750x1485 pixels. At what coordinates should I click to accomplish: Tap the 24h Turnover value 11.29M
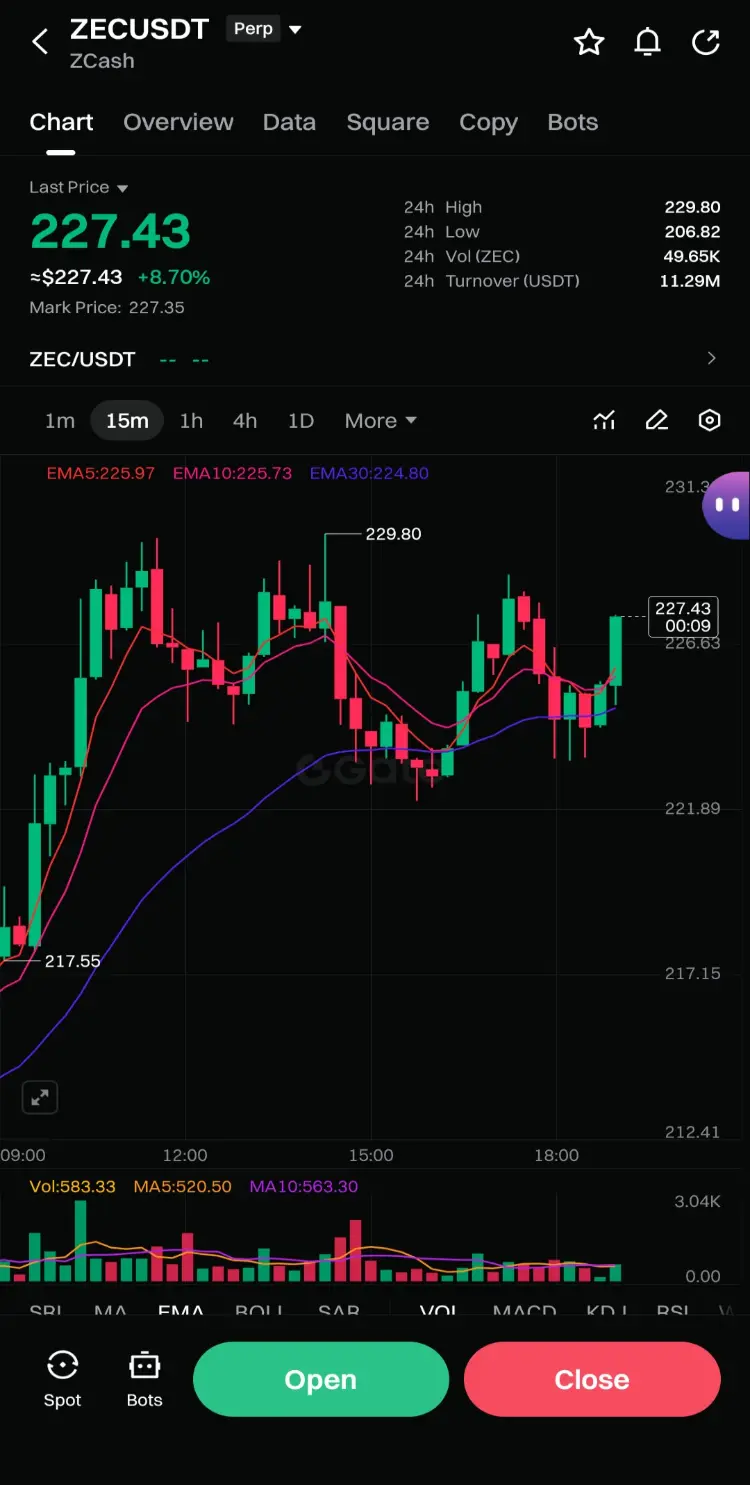point(690,281)
